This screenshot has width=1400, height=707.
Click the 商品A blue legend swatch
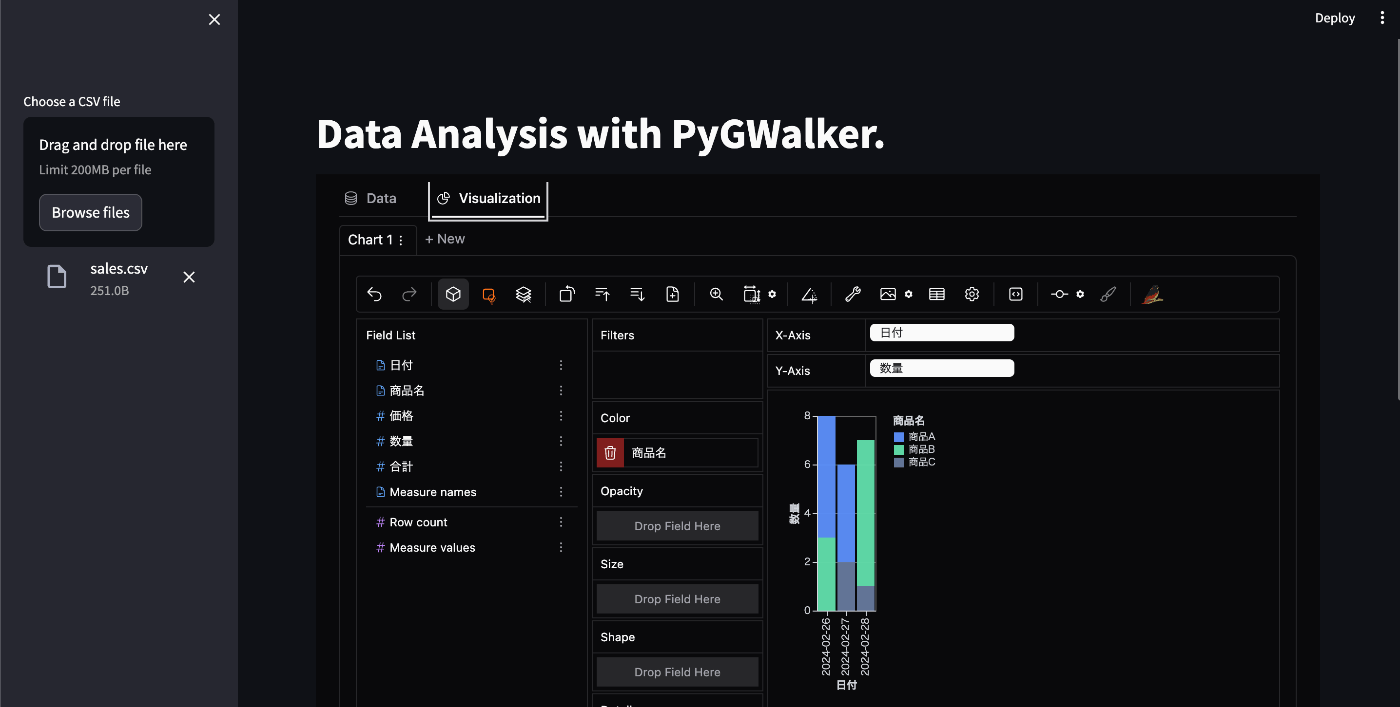click(899, 437)
